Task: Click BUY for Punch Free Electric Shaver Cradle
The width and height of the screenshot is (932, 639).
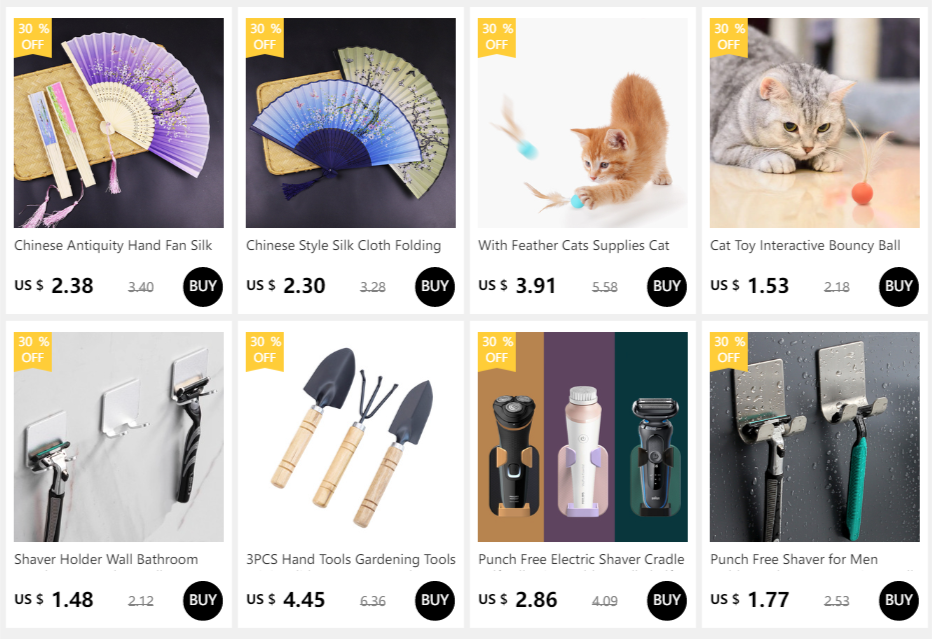Action: pyautogui.click(x=666, y=600)
